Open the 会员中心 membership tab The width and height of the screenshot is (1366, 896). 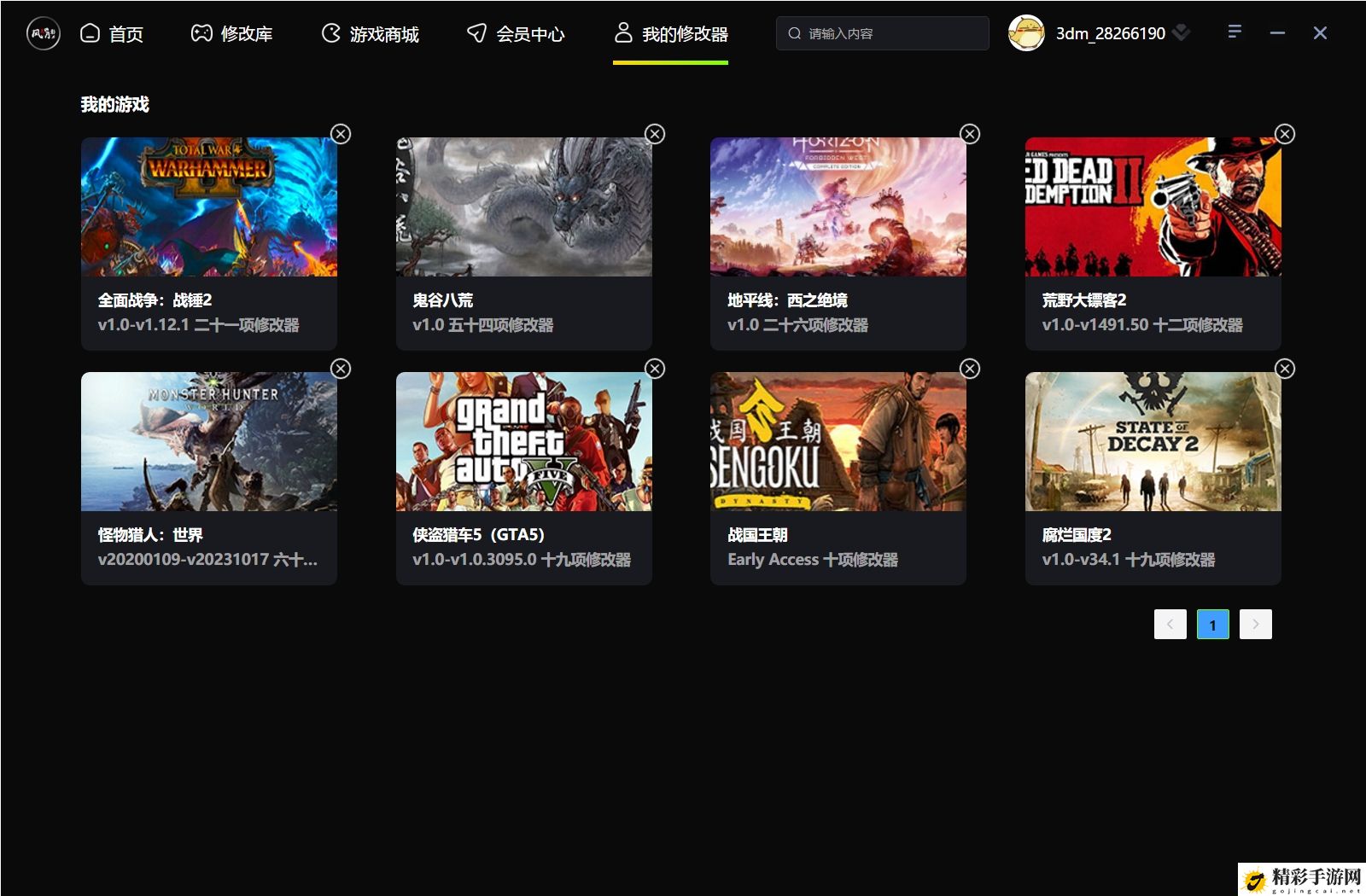(516, 33)
